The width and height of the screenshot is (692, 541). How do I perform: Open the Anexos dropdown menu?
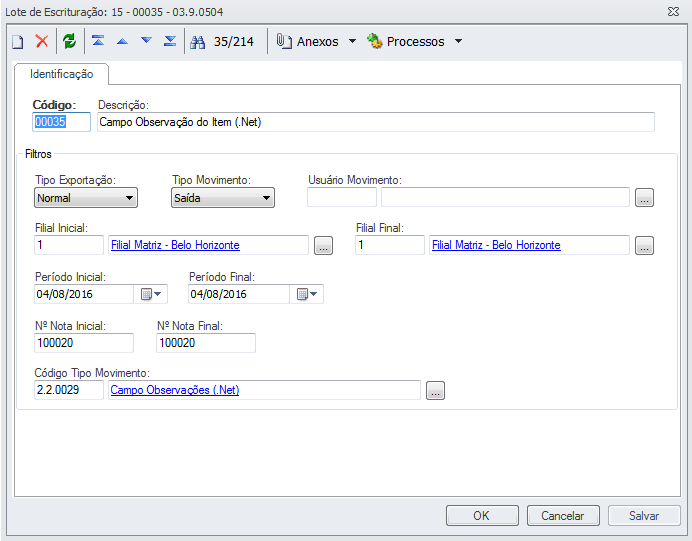(x=315, y=42)
